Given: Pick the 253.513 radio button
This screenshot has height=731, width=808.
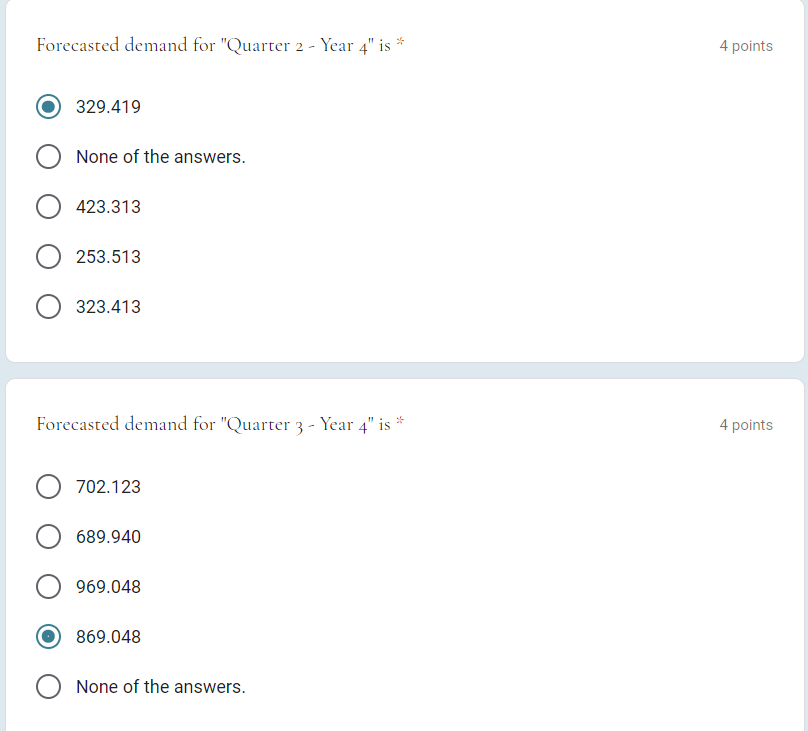Looking at the screenshot, I should tap(48, 256).
